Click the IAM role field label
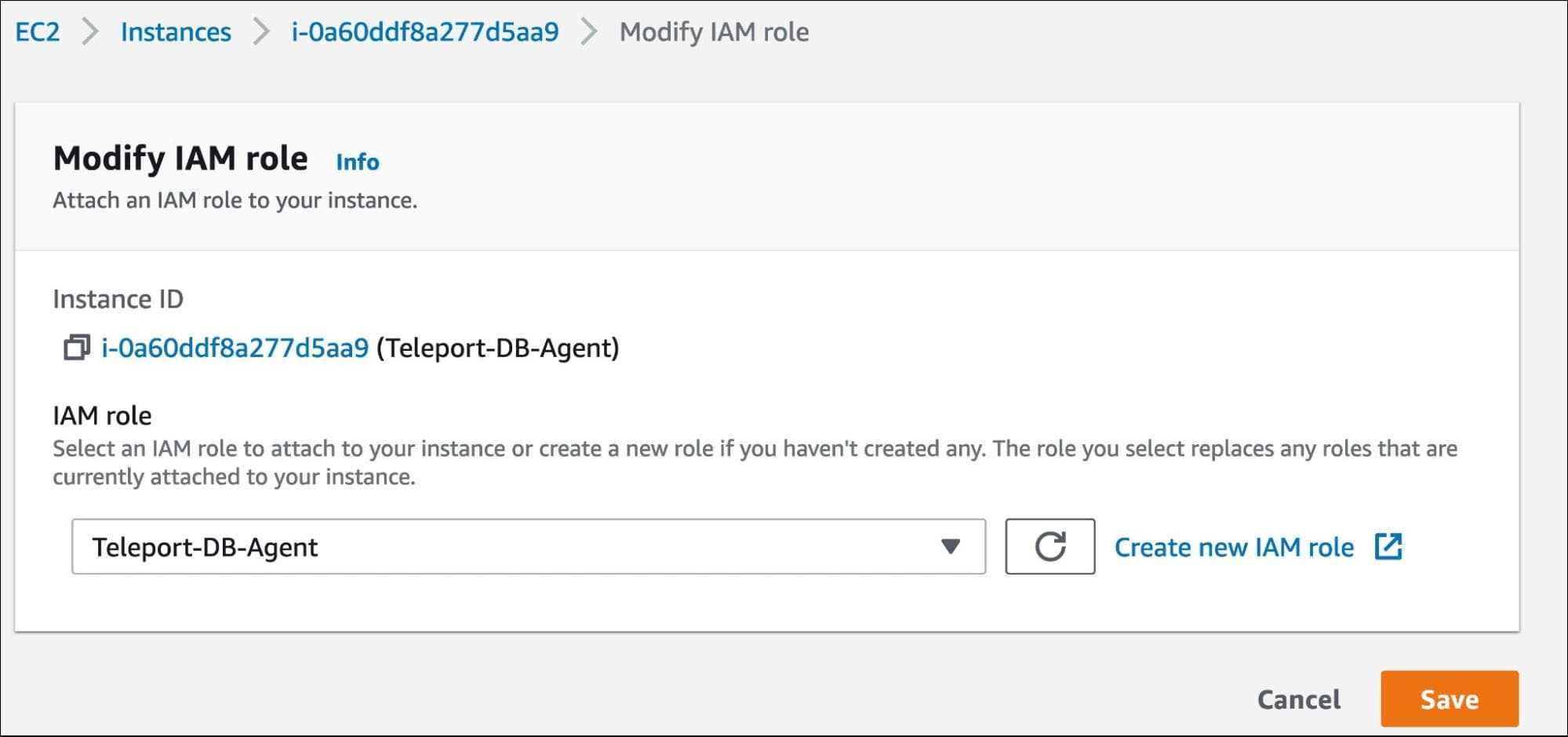Image resolution: width=1568 pixels, height=737 pixels. 102,415
